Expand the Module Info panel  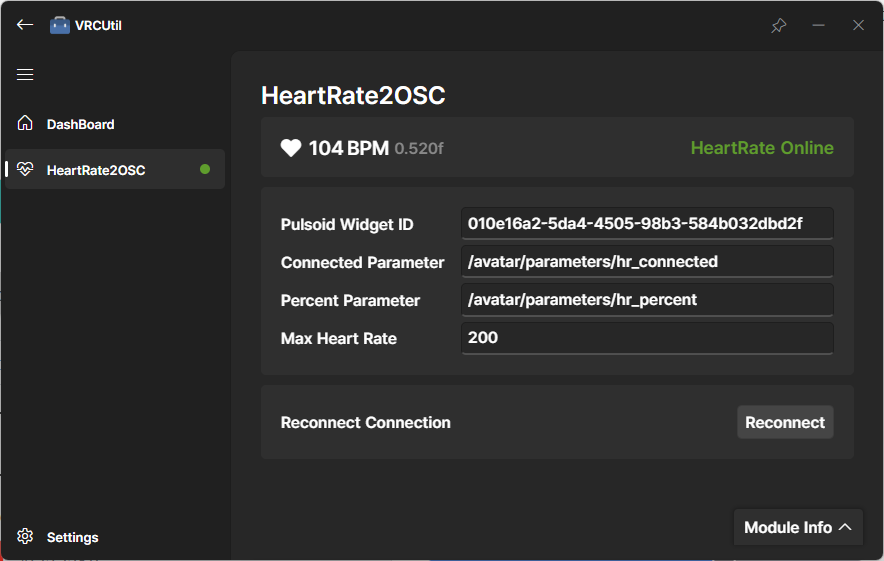tap(798, 527)
